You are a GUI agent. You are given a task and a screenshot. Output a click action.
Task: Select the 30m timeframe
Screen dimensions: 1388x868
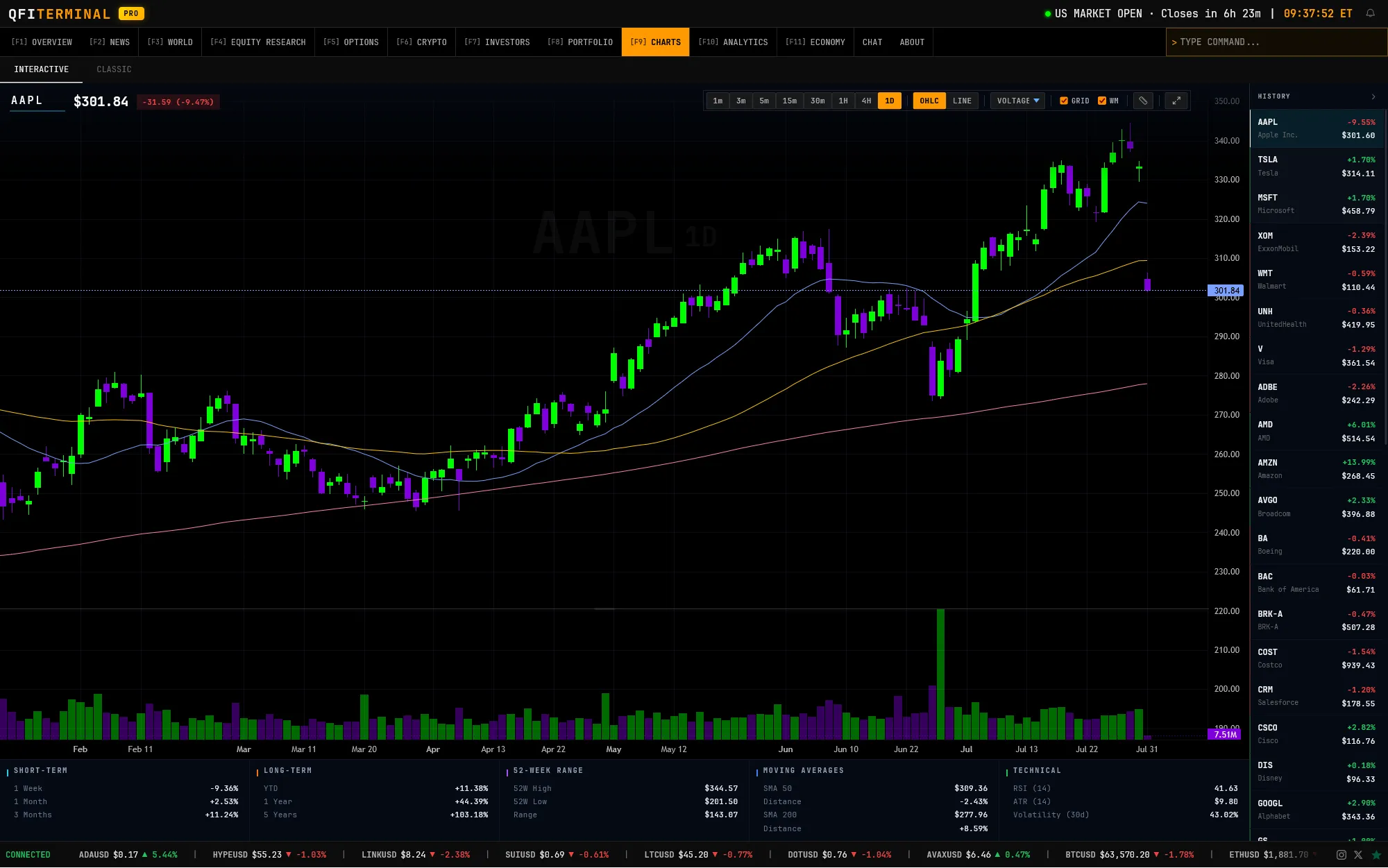[818, 101]
